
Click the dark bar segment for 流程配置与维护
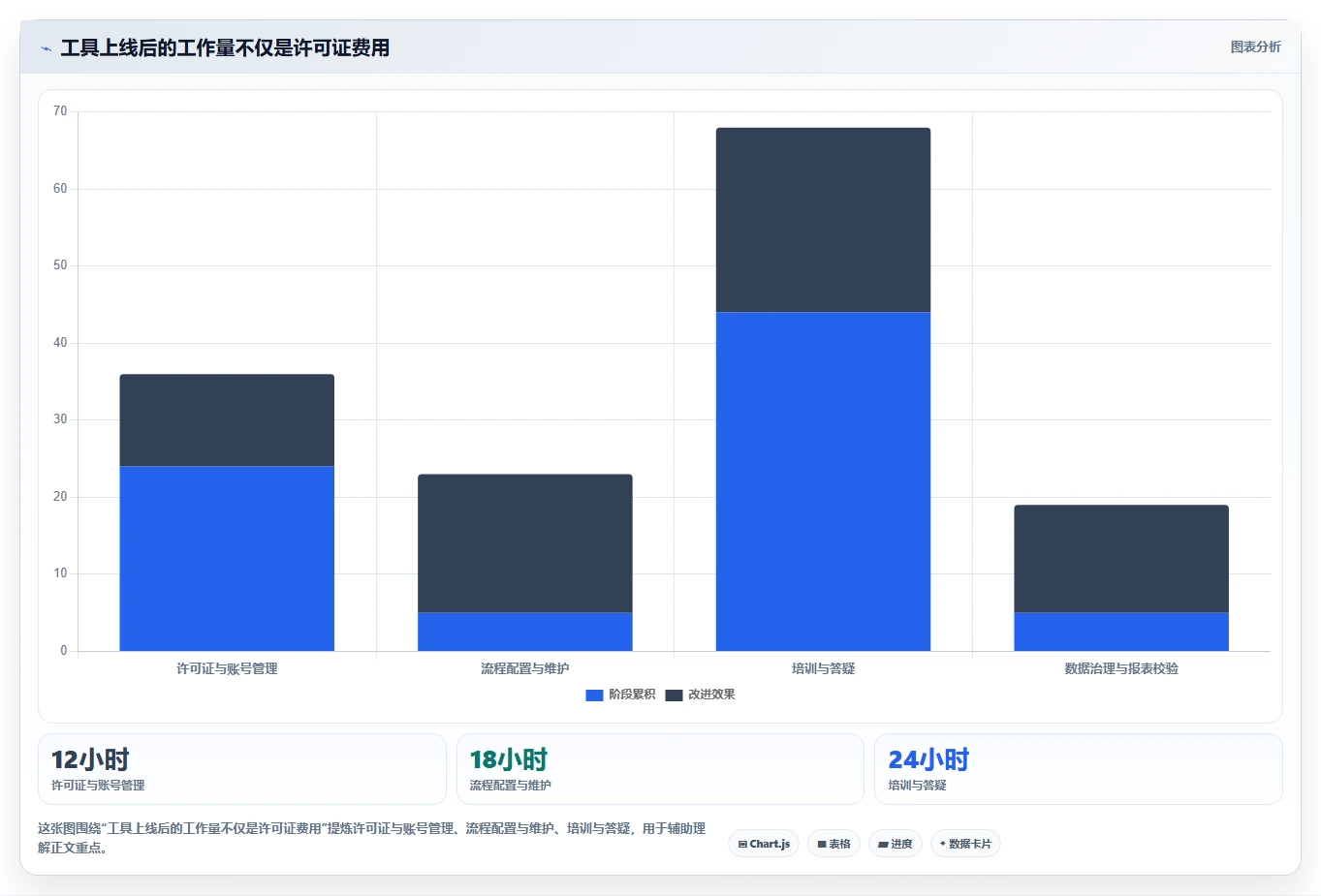pos(525,543)
